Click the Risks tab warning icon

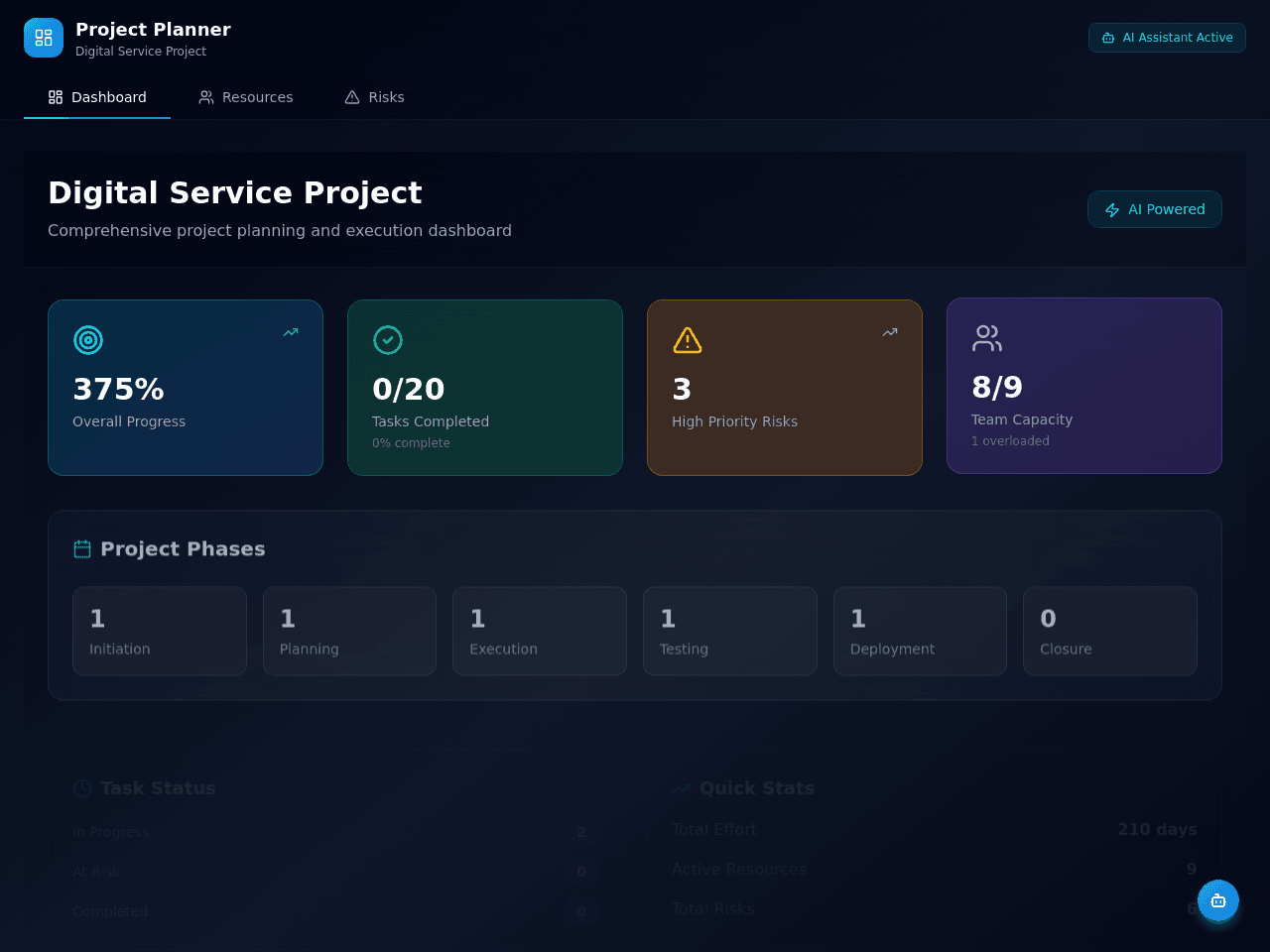coord(352,97)
